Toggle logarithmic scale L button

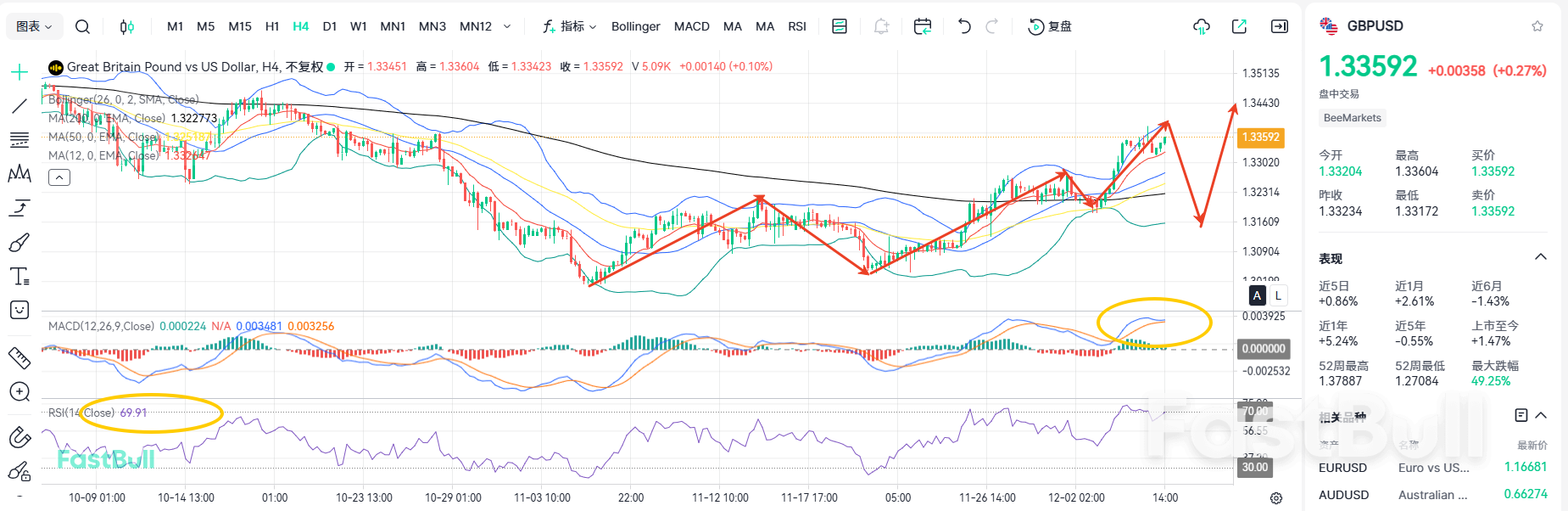[1278, 295]
